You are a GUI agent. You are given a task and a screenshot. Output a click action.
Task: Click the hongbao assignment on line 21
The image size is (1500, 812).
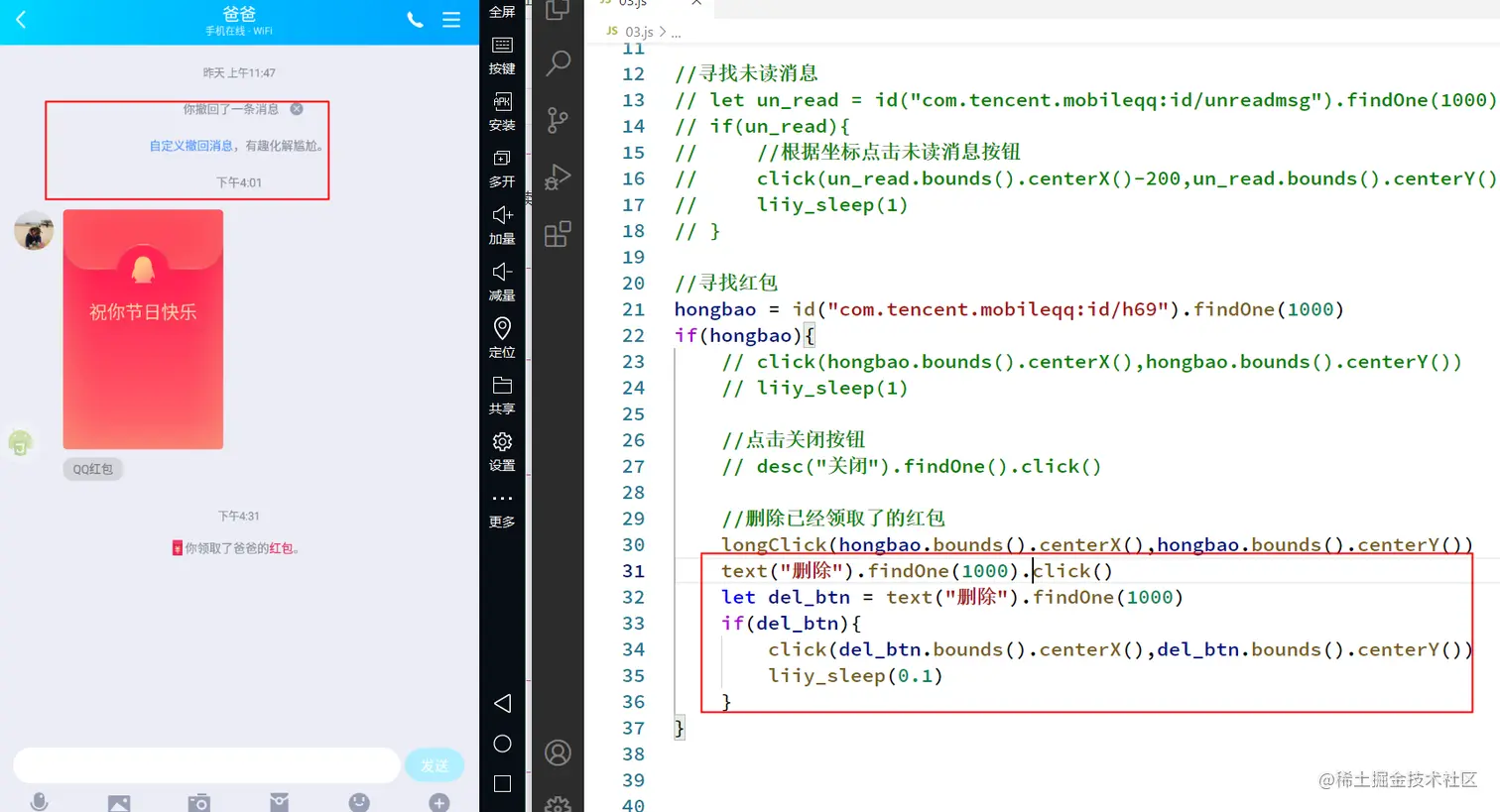pos(1009,309)
